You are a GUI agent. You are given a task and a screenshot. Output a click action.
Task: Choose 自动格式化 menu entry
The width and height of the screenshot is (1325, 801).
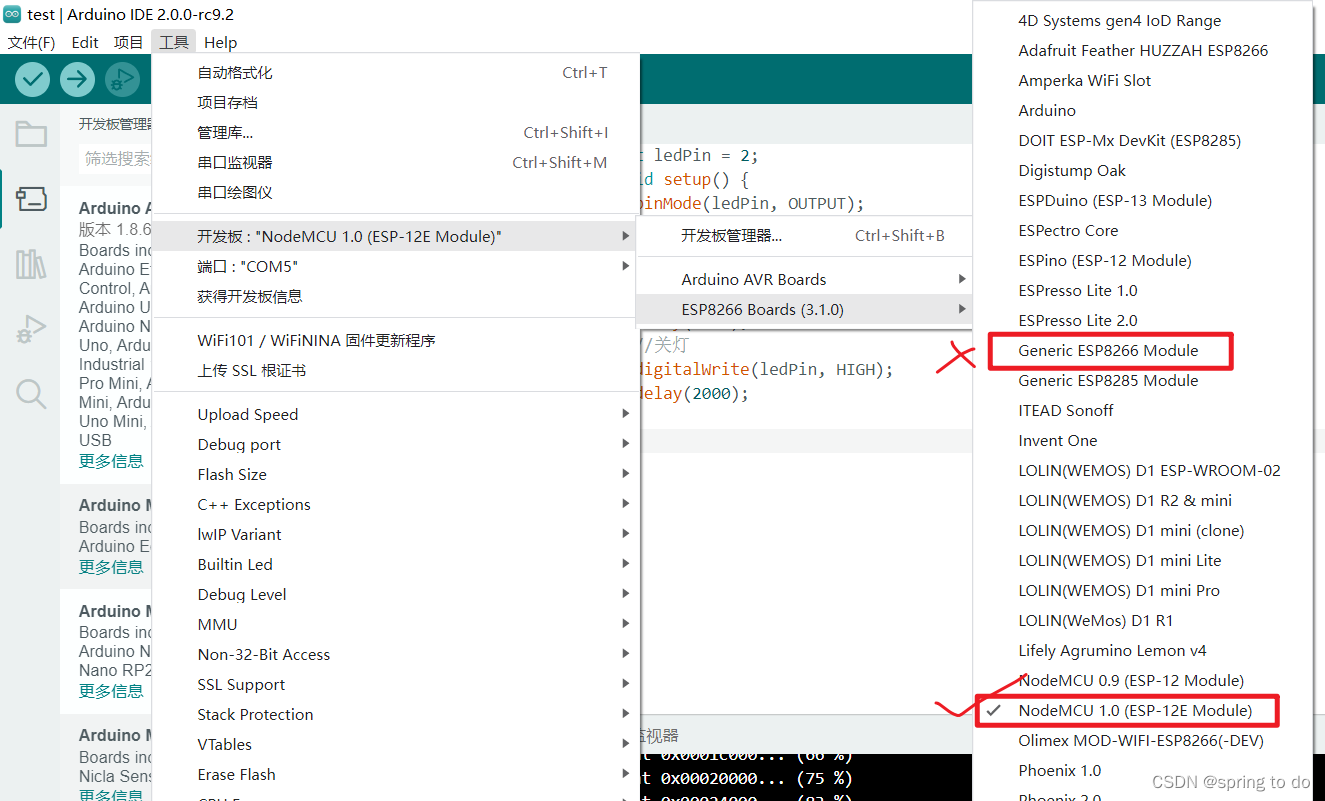pyautogui.click(x=396, y=73)
